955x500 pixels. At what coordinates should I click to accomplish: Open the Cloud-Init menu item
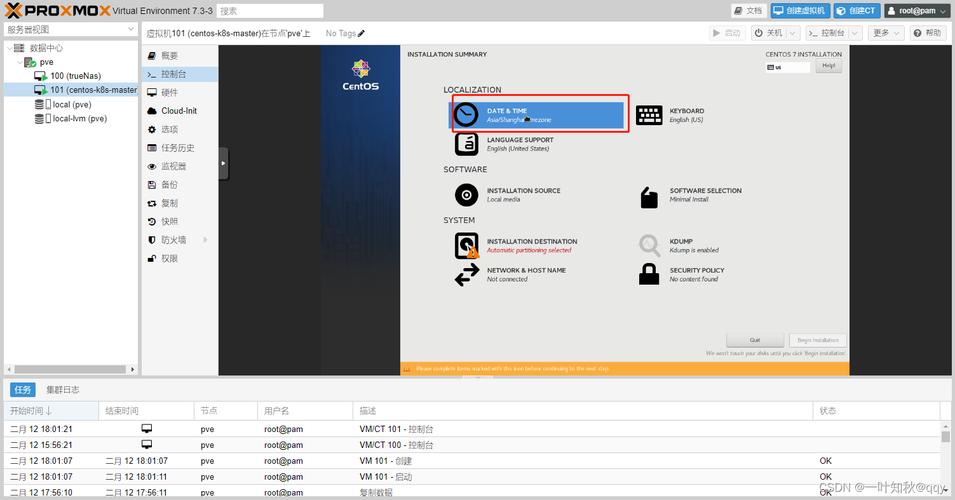click(178, 111)
